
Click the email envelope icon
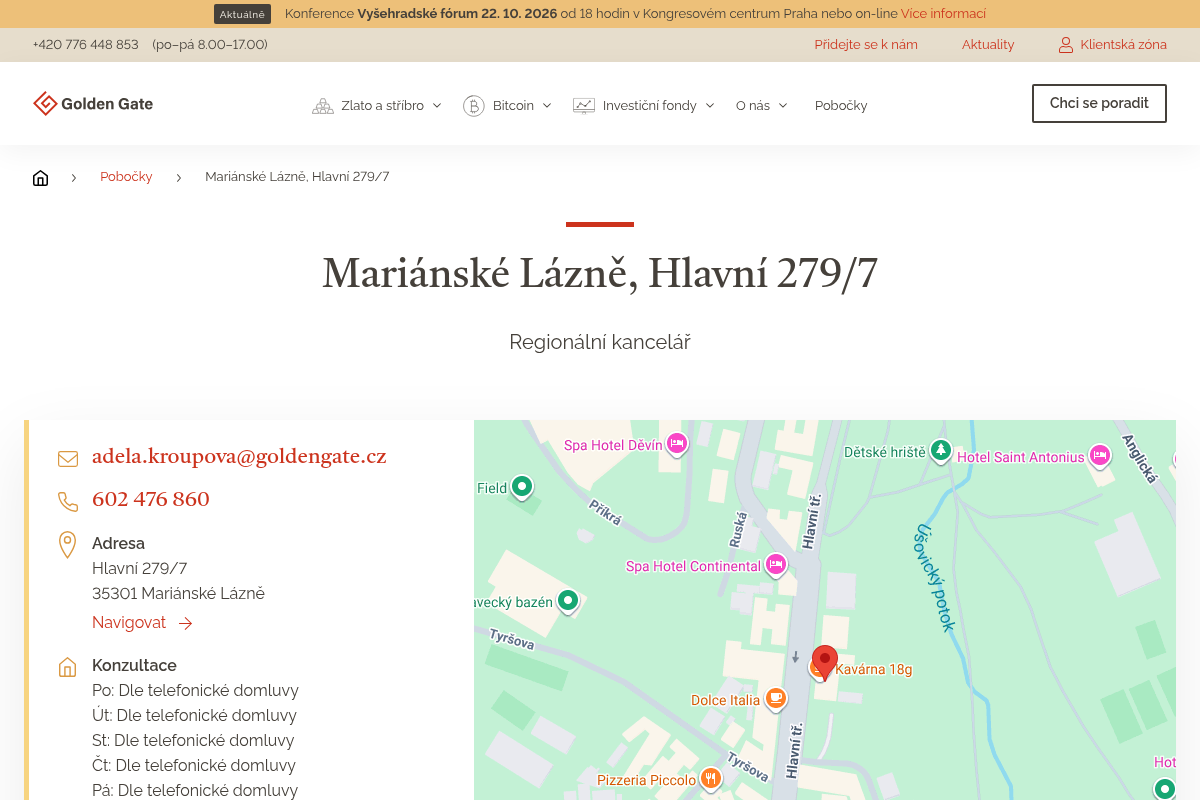pyautogui.click(x=68, y=459)
